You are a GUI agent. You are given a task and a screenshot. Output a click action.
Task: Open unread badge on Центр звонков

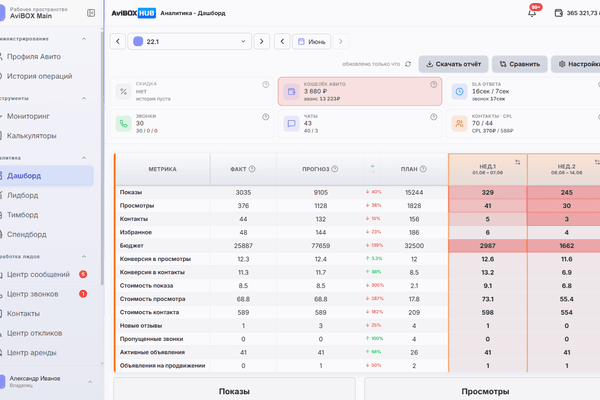pos(83,294)
